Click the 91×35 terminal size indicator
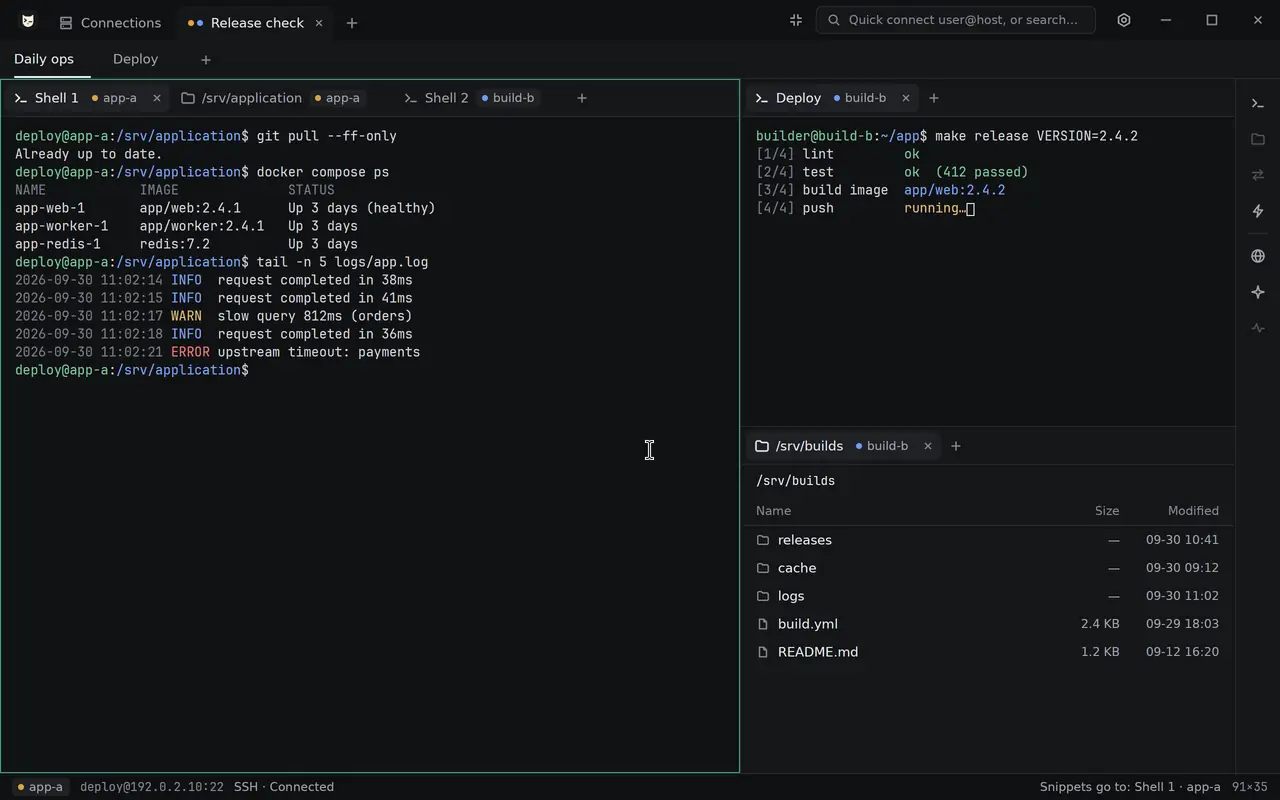1280x800 pixels. coord(1250,787)
